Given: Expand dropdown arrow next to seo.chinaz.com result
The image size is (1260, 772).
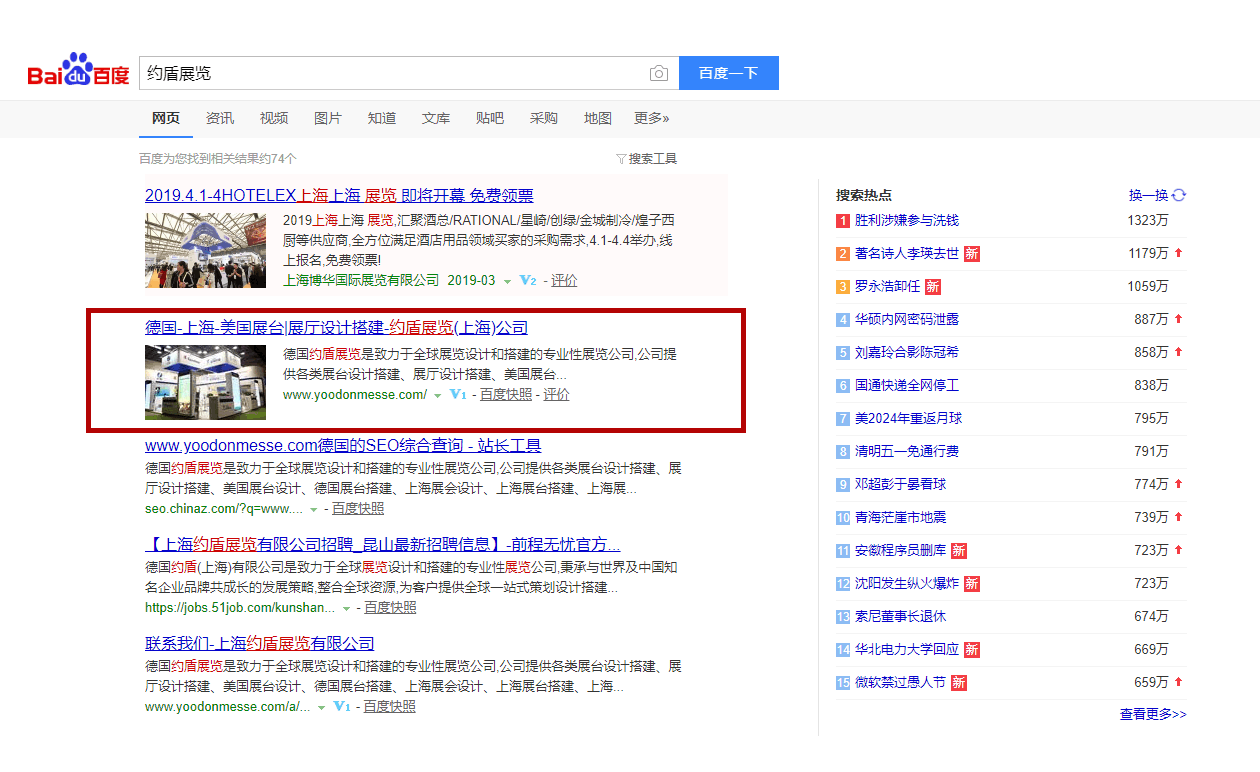Looking at the screenshot, I should click(x=313, y=510).
